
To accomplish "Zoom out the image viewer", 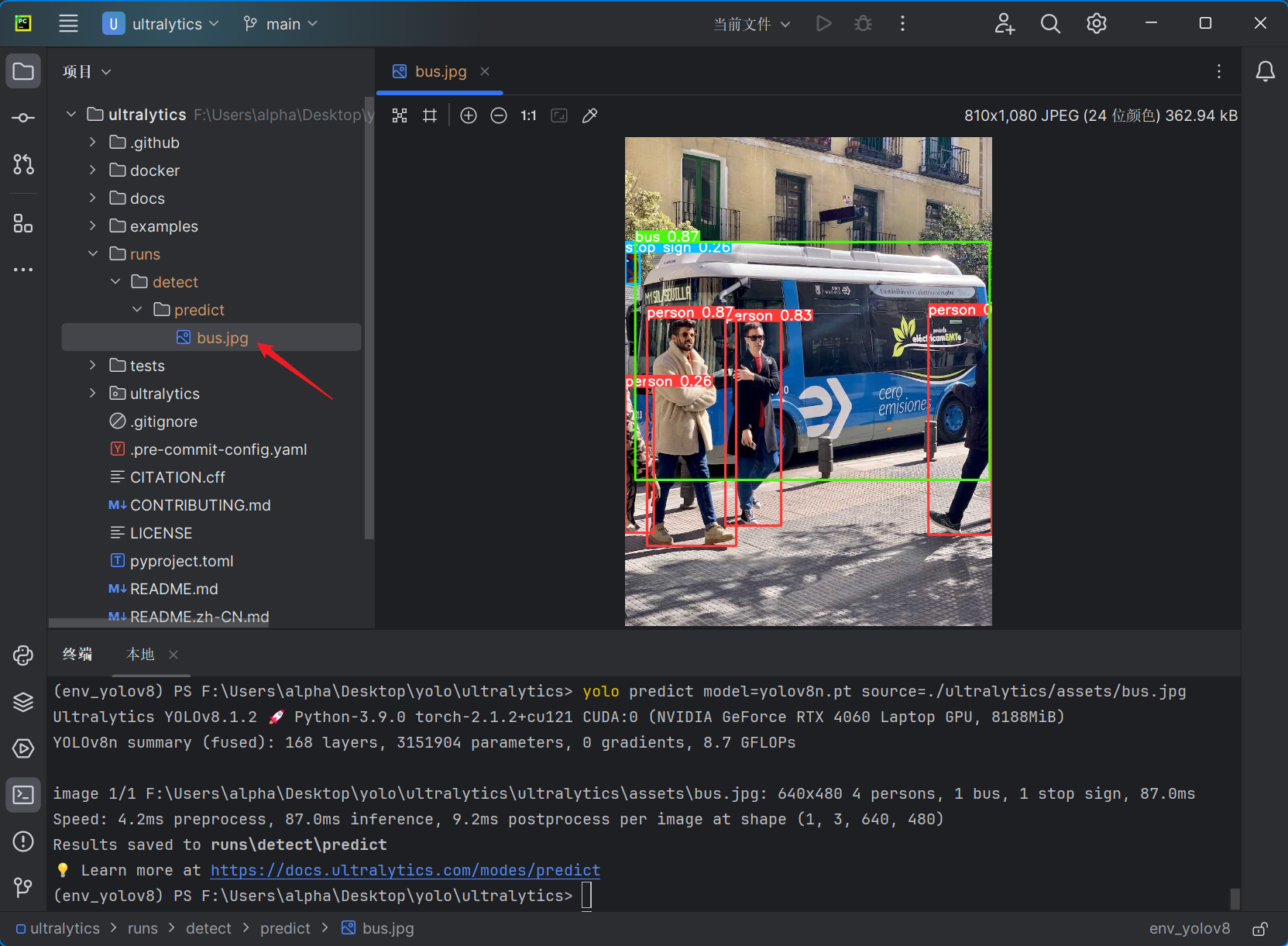I will click(499, 115).
